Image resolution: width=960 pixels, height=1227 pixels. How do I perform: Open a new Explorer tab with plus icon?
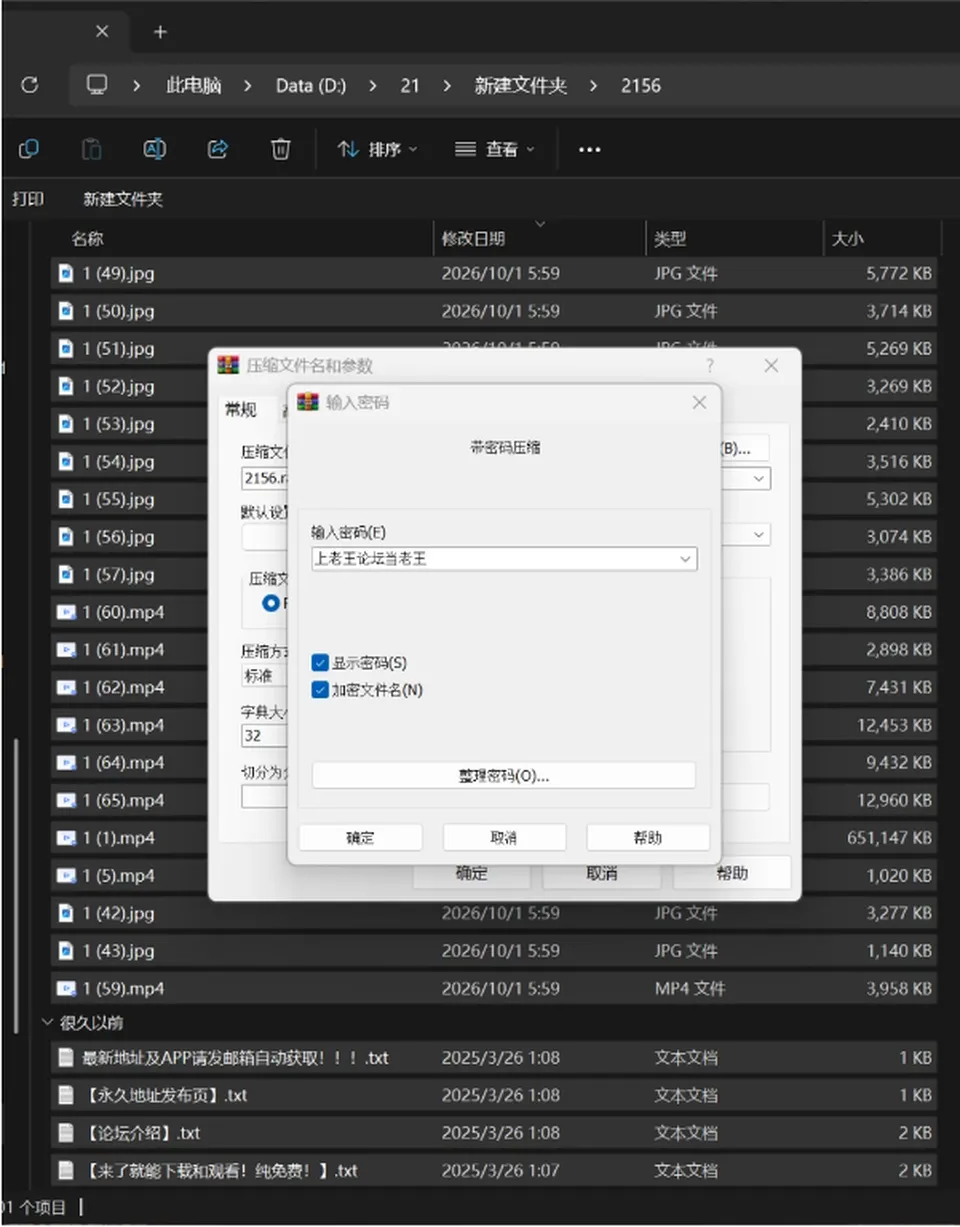point(160,31)
